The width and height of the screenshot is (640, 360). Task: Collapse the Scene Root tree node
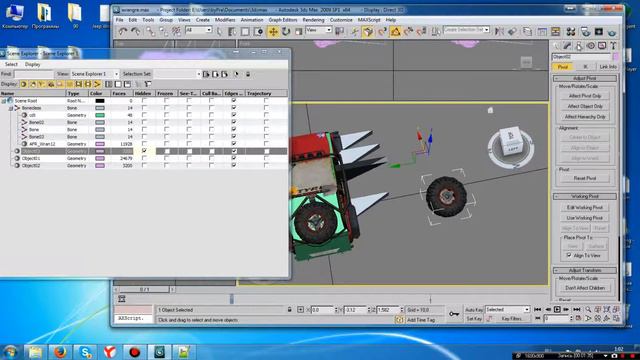click(x=4, y=101)
